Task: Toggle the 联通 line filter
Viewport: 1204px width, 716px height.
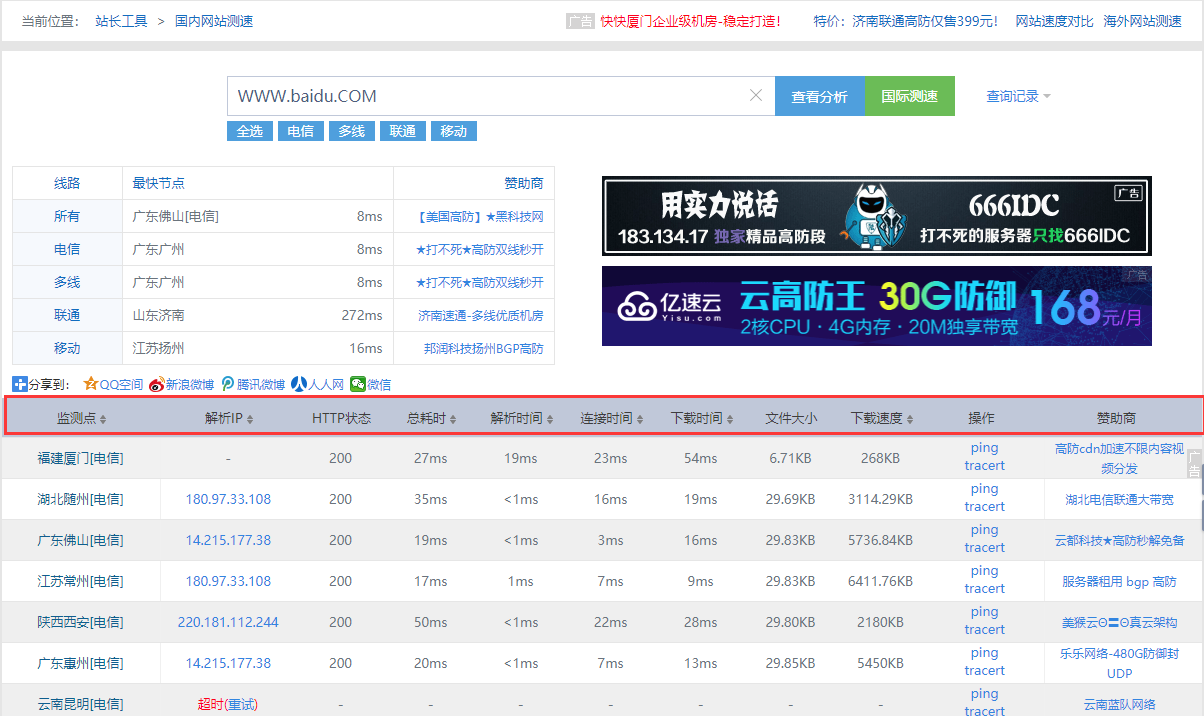Action: (x=403, y=131)
